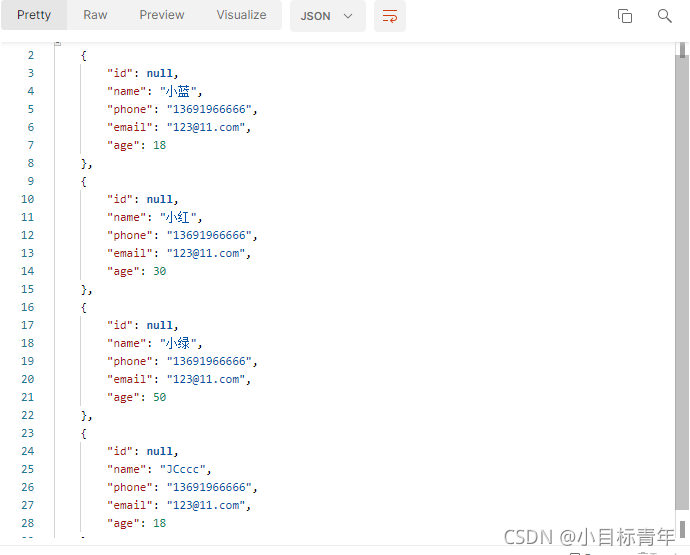Switch to the Pretty tab
Viewport: 690px width, 555px height.
34,15
